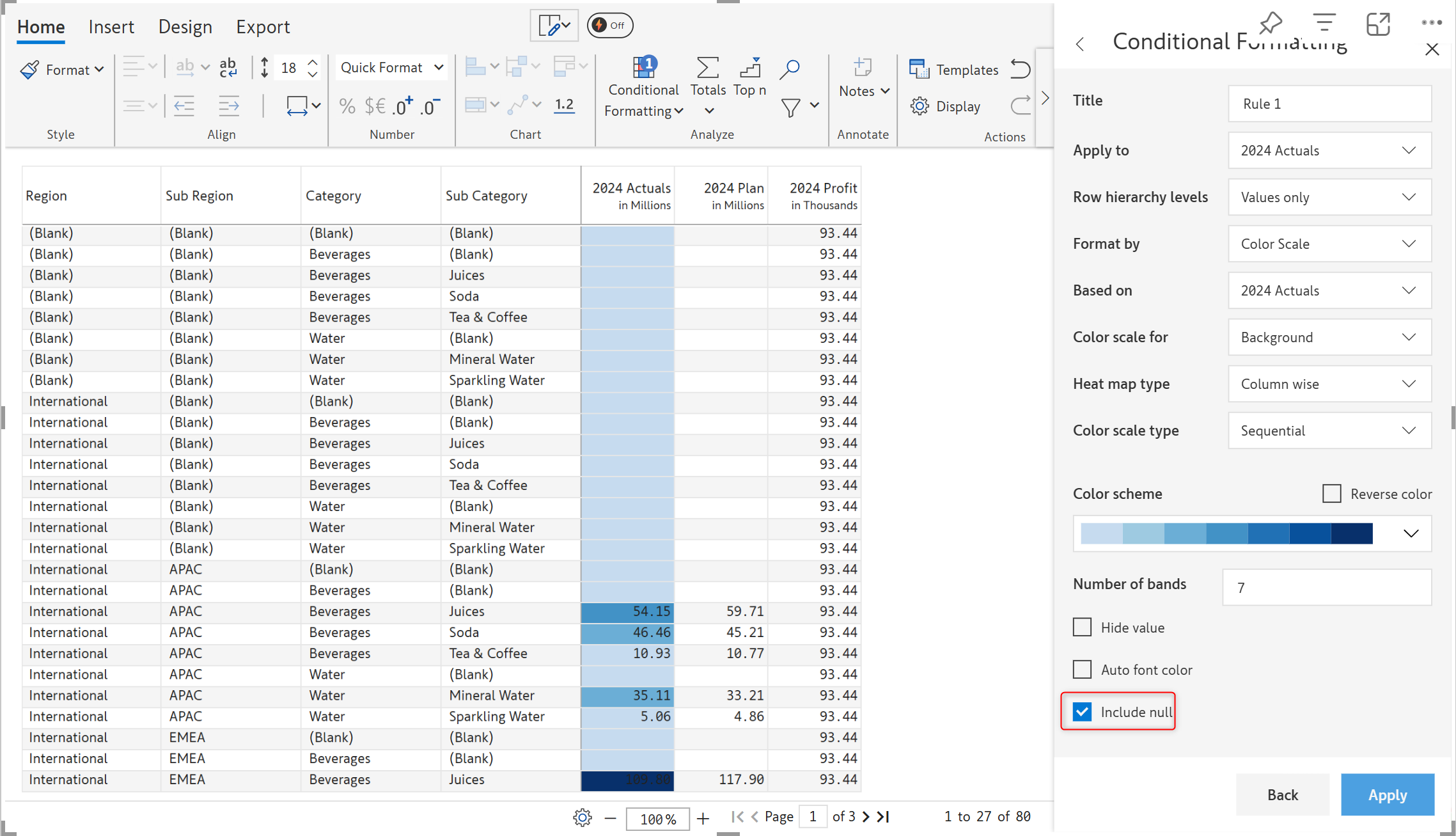This screenshot has height=836, width=1456.
Task: Click the Templates icon
Action: [919, 69]
